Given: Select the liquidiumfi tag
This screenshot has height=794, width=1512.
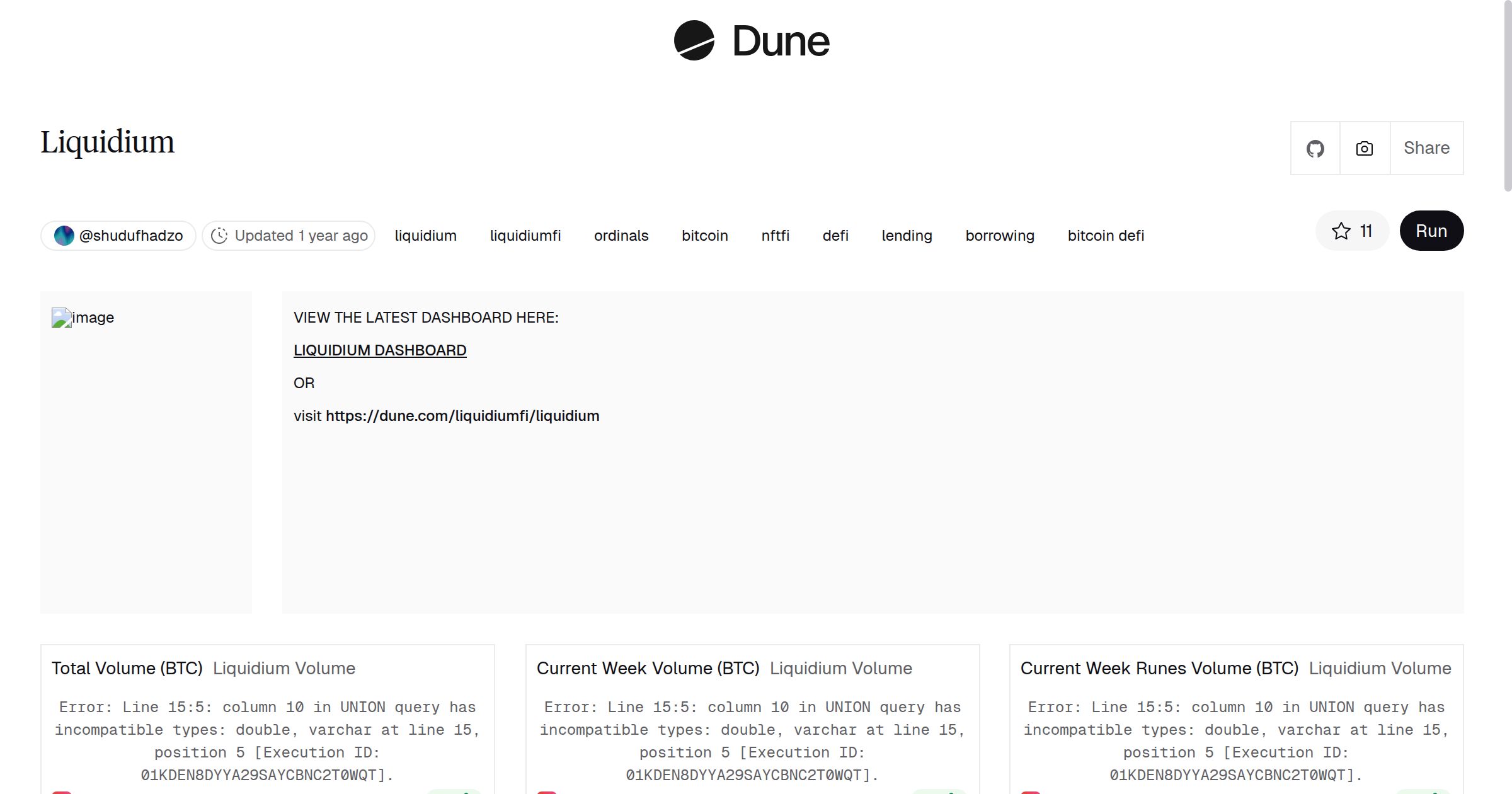Looking at the screenshot, I should point(525,236).
